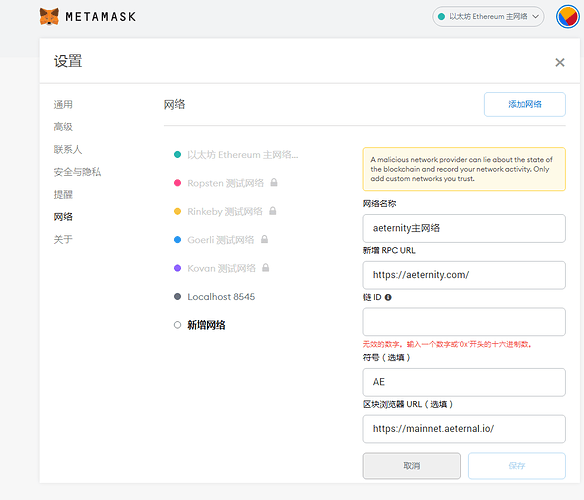This screenshot has width=584, height=500.
Task: Select Rinkeby 测试网络 in the list
Action: (225, 211)
